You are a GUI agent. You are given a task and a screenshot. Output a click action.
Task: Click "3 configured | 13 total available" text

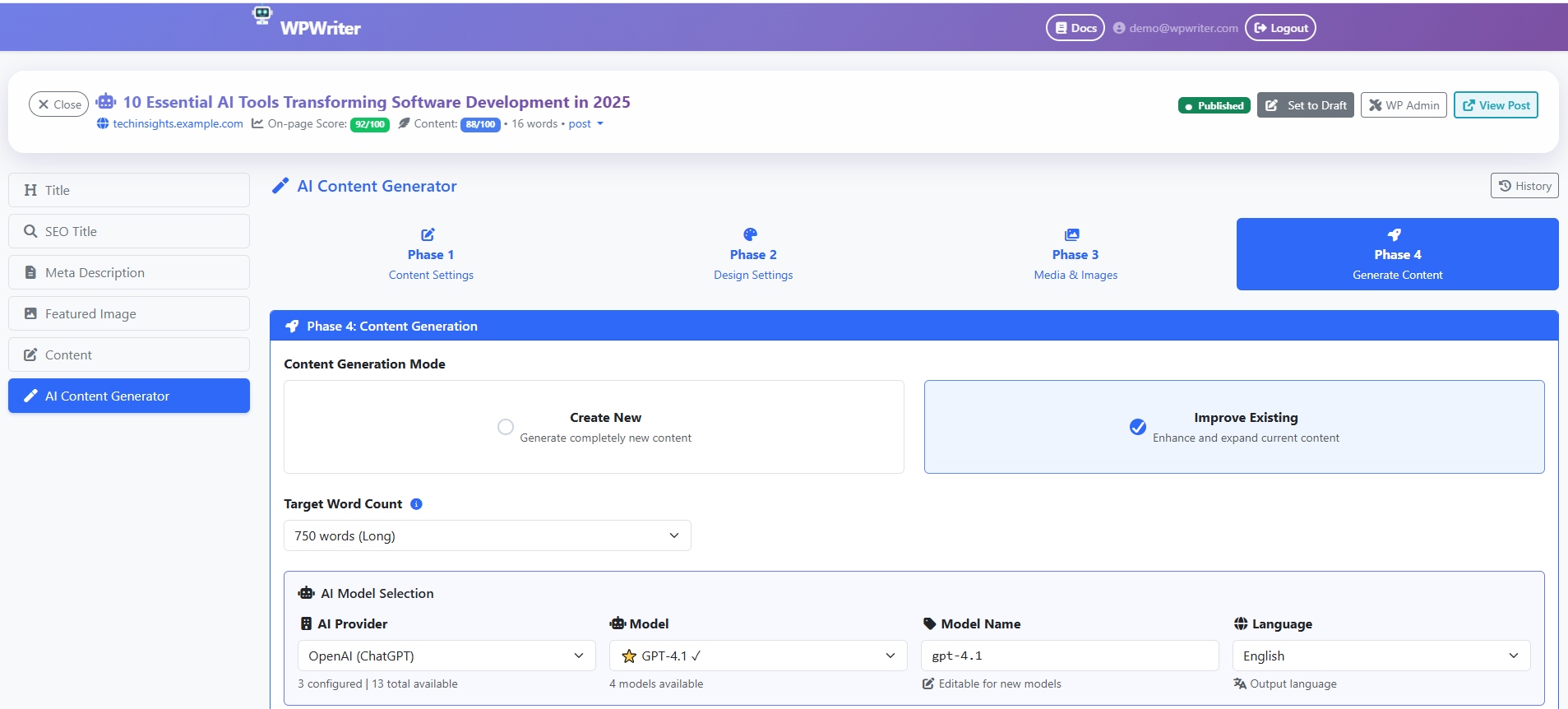(x=377, y=684)
